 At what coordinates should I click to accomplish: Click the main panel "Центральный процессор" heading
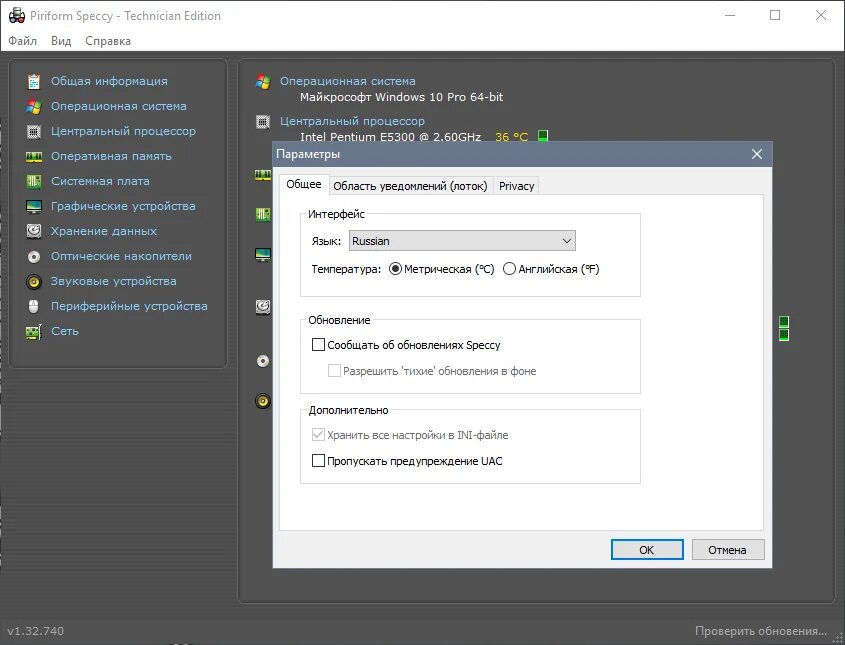click(x=352, y=121)
